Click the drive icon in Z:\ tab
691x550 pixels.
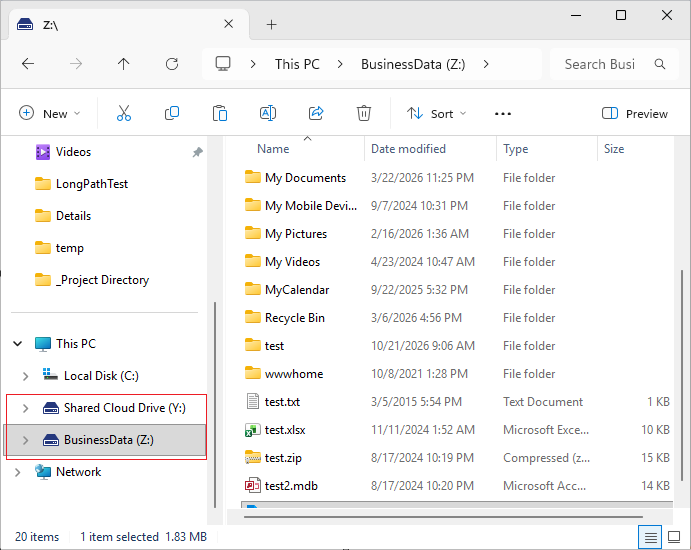[25, 25]
